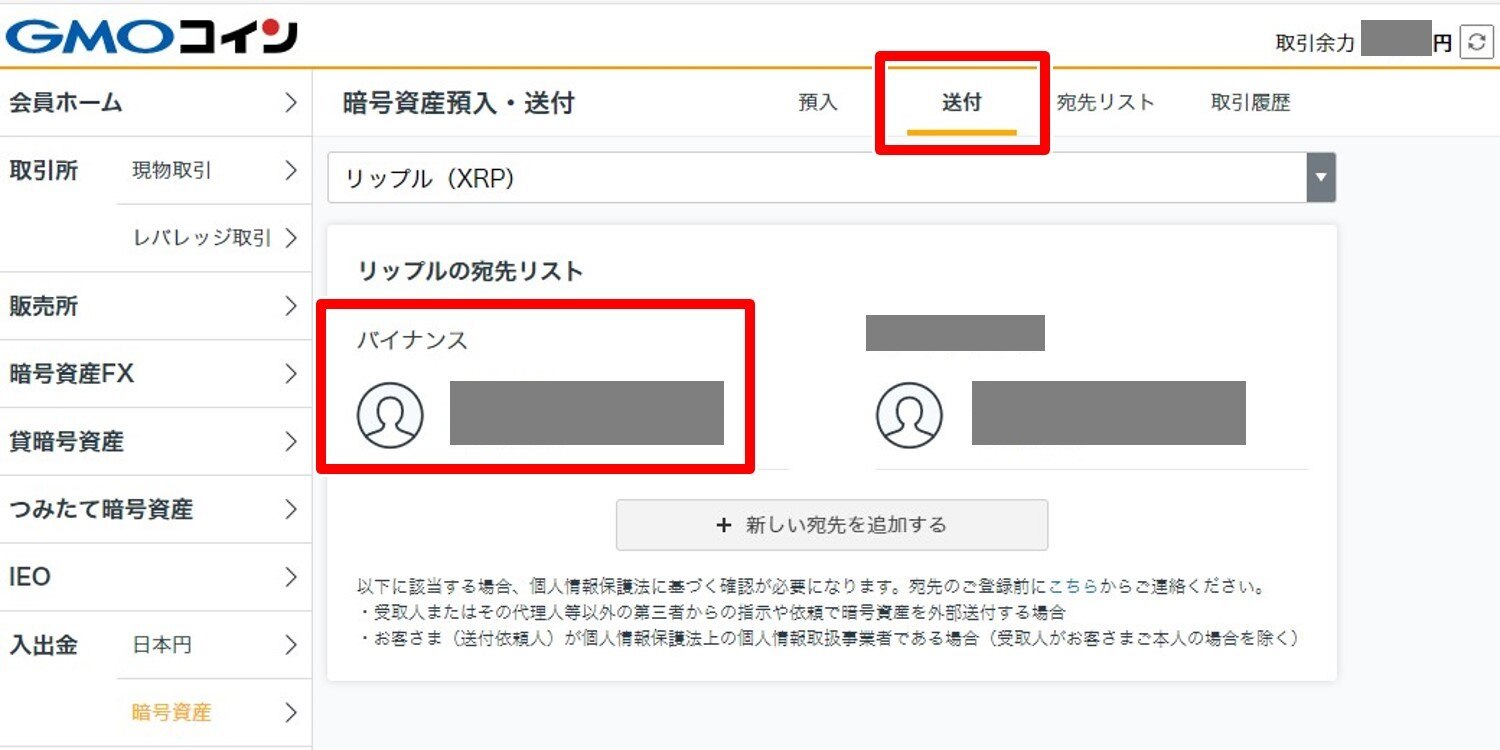Open the 取引履歴 tab
1500x750 pixels.
[x=1250, y=102]
